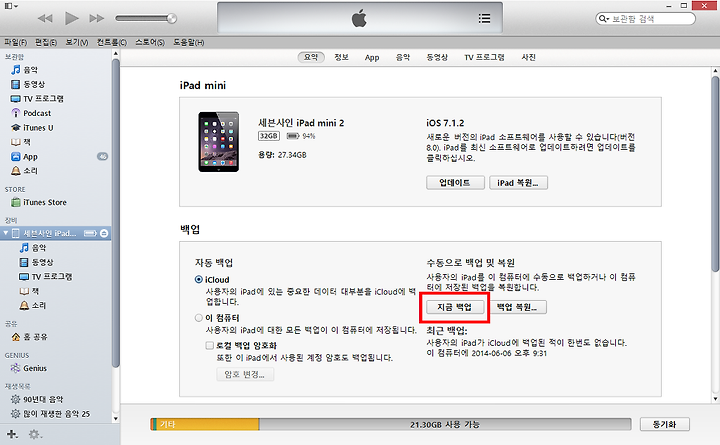The height and width of the screenshot is (445, 720).
Task: Switch to the TV 프로그램 tab
Action: [x=484, y=57]
